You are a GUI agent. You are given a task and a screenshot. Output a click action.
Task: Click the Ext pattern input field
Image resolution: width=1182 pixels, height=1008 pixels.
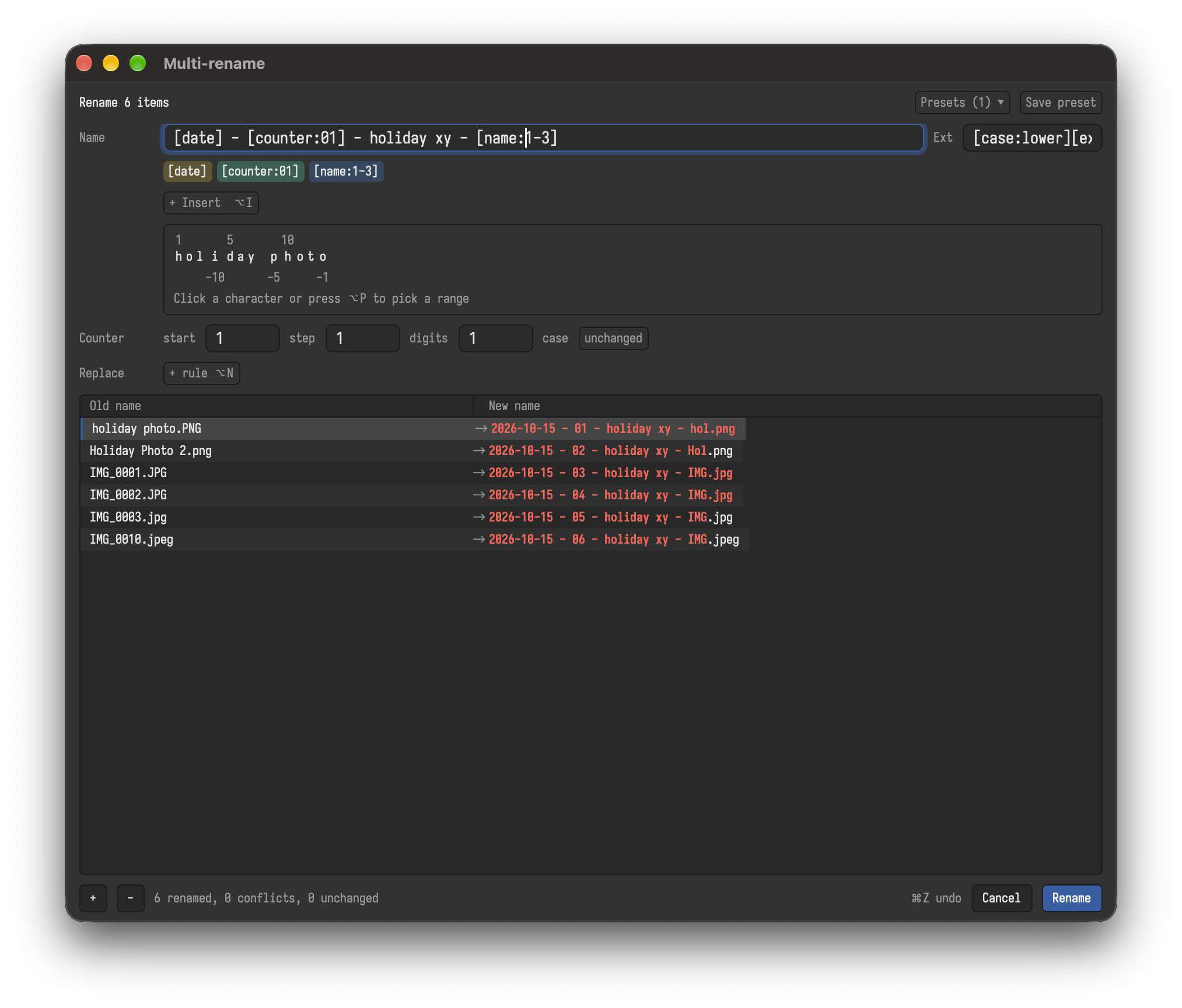coord(1032,138)
